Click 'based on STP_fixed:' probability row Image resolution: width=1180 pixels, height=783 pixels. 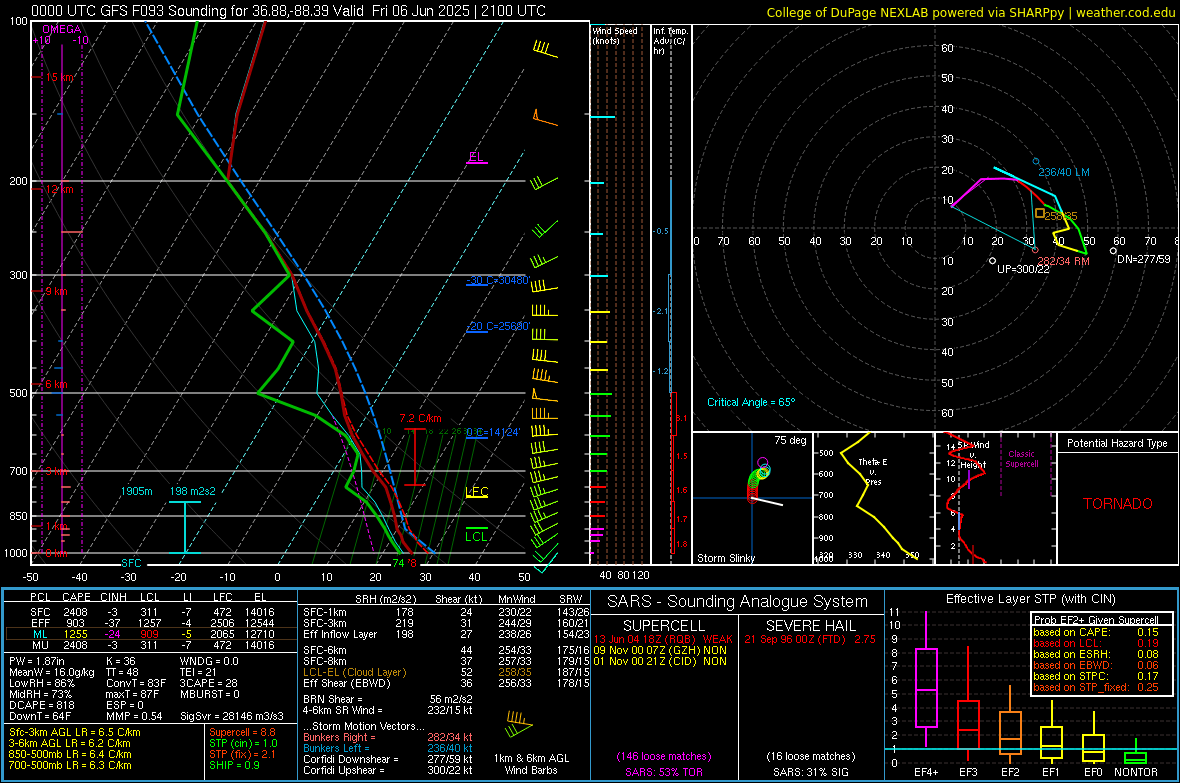1096,687
